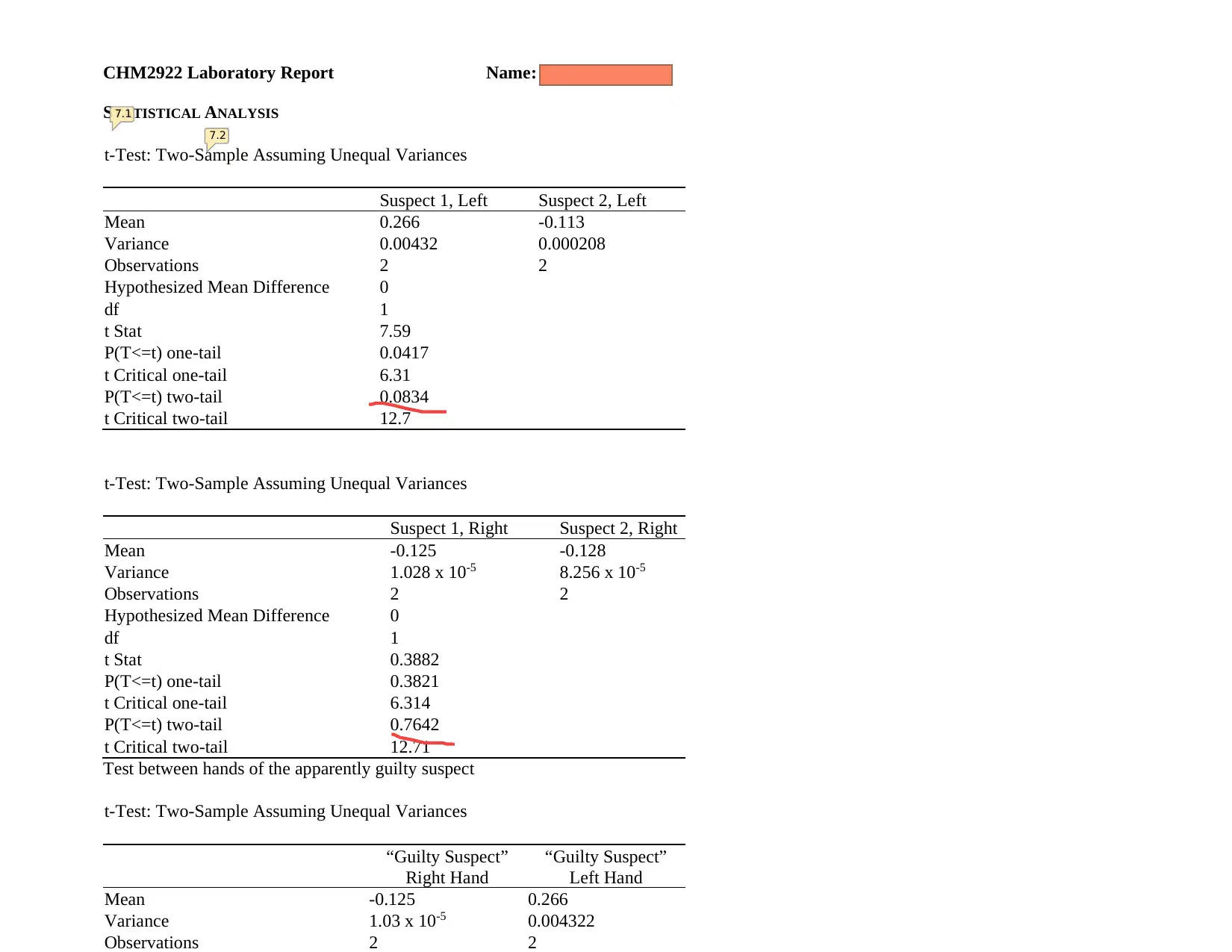This screenshot has width=1232, height=952.
Task: Select the Suspect 1, Right column header
Action: click(449, 529)
